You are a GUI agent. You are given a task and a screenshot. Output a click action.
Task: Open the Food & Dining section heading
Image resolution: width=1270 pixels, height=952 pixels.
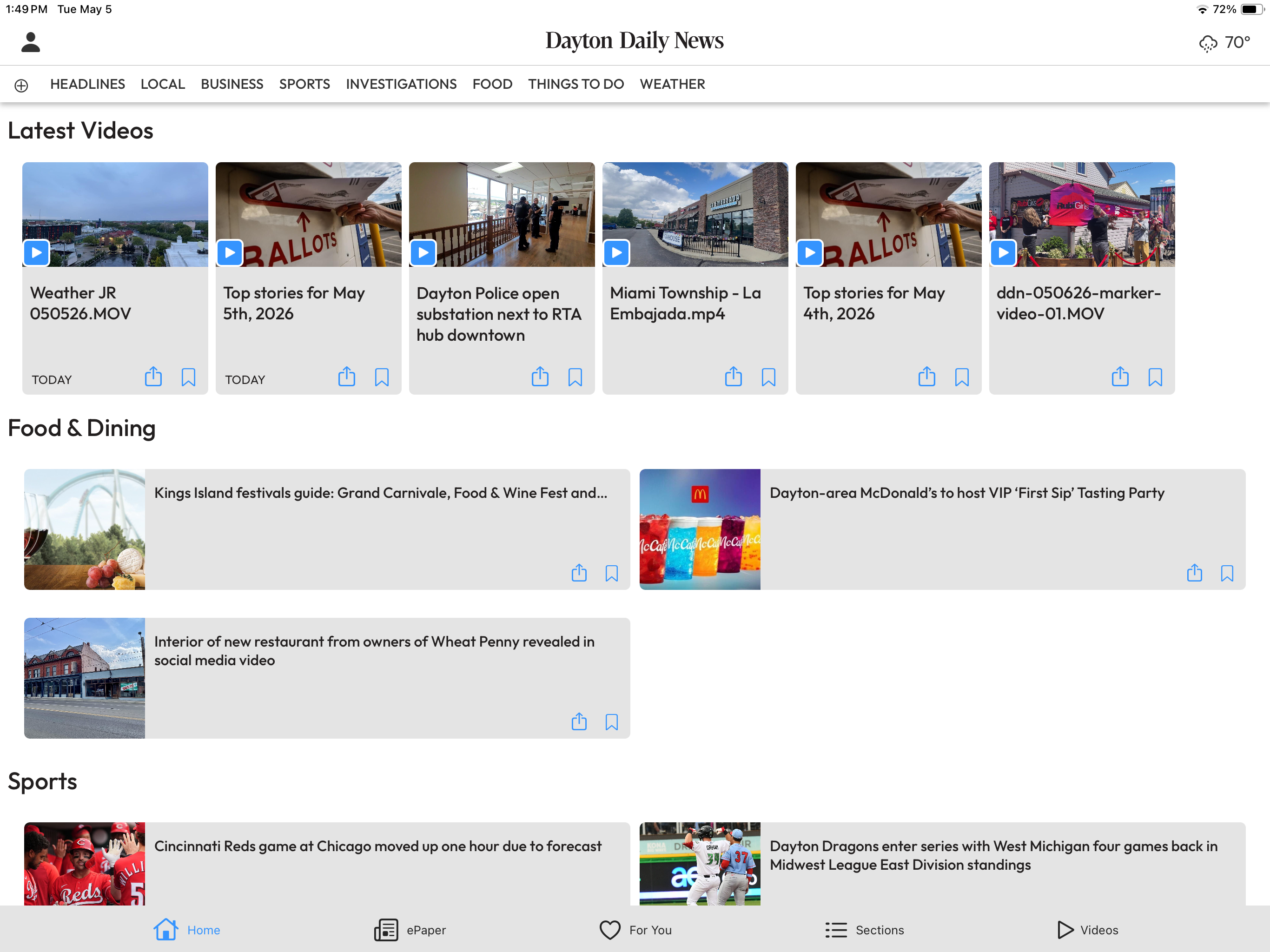(x=81, y=428)
